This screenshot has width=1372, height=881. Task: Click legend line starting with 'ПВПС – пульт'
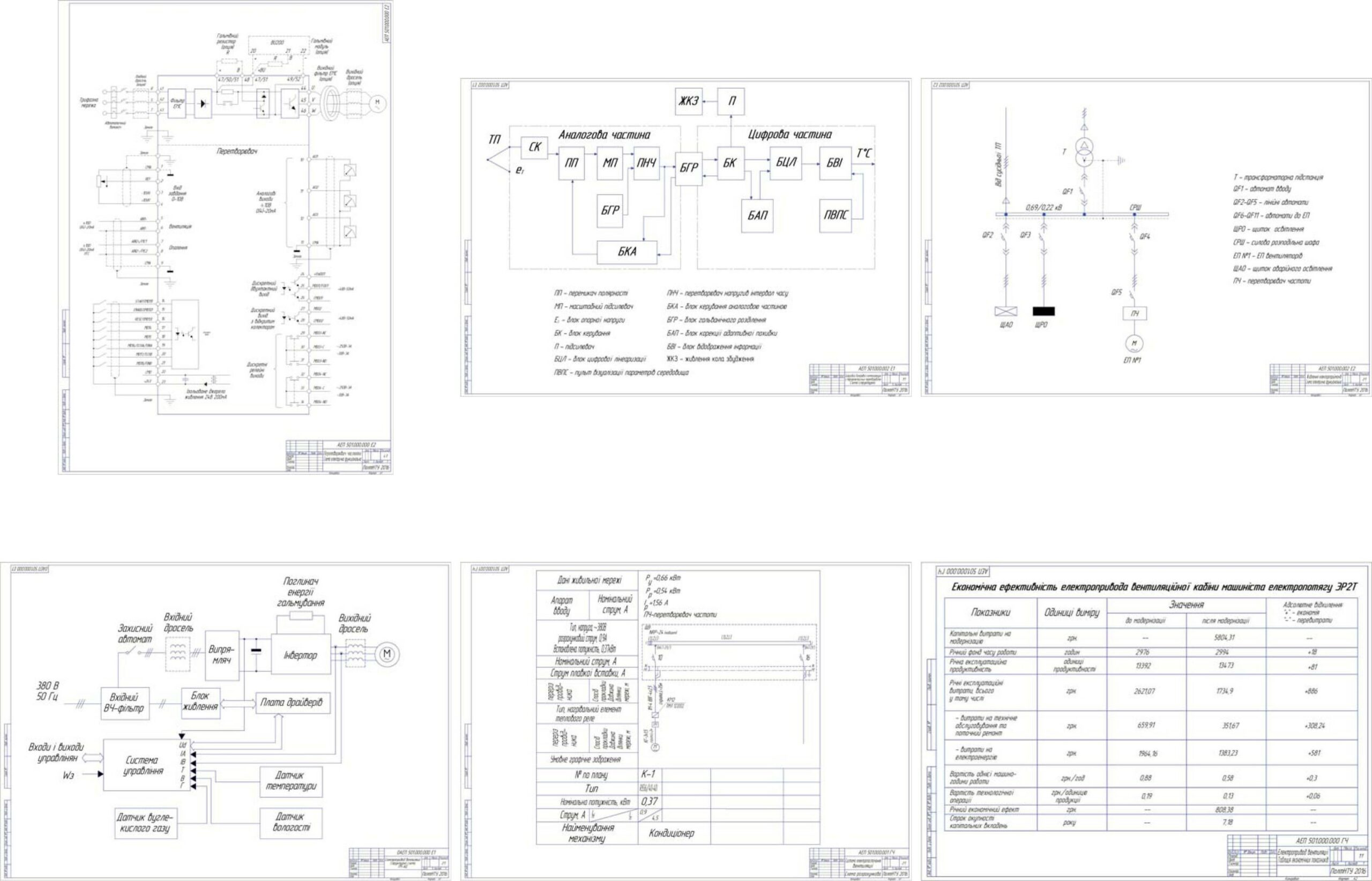pos(621,372)
